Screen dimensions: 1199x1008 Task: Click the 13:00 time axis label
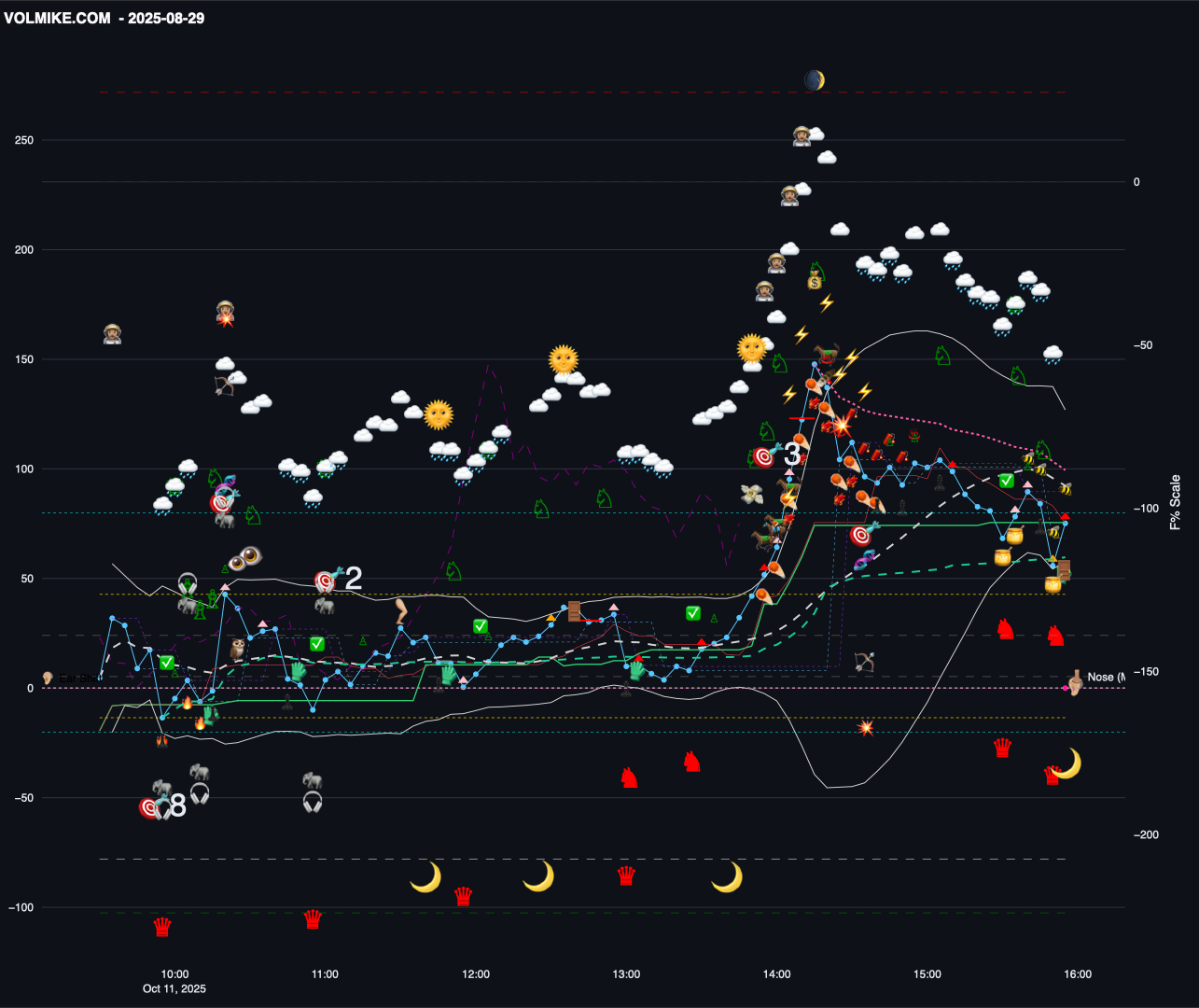(626, 974)
